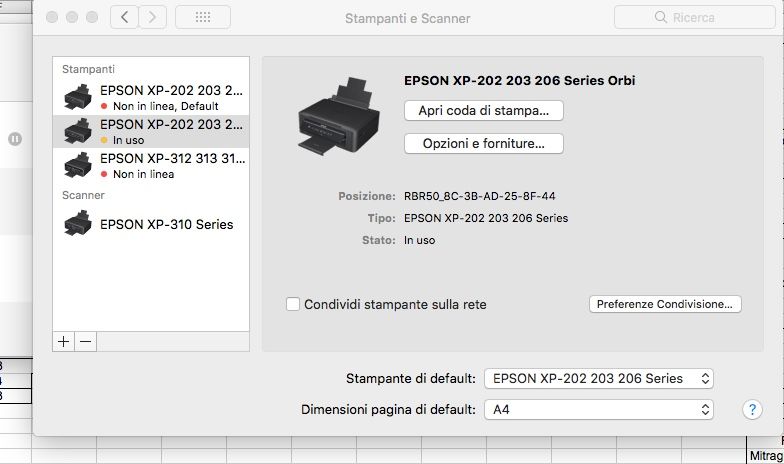Remove printer with the minus button

86,342
